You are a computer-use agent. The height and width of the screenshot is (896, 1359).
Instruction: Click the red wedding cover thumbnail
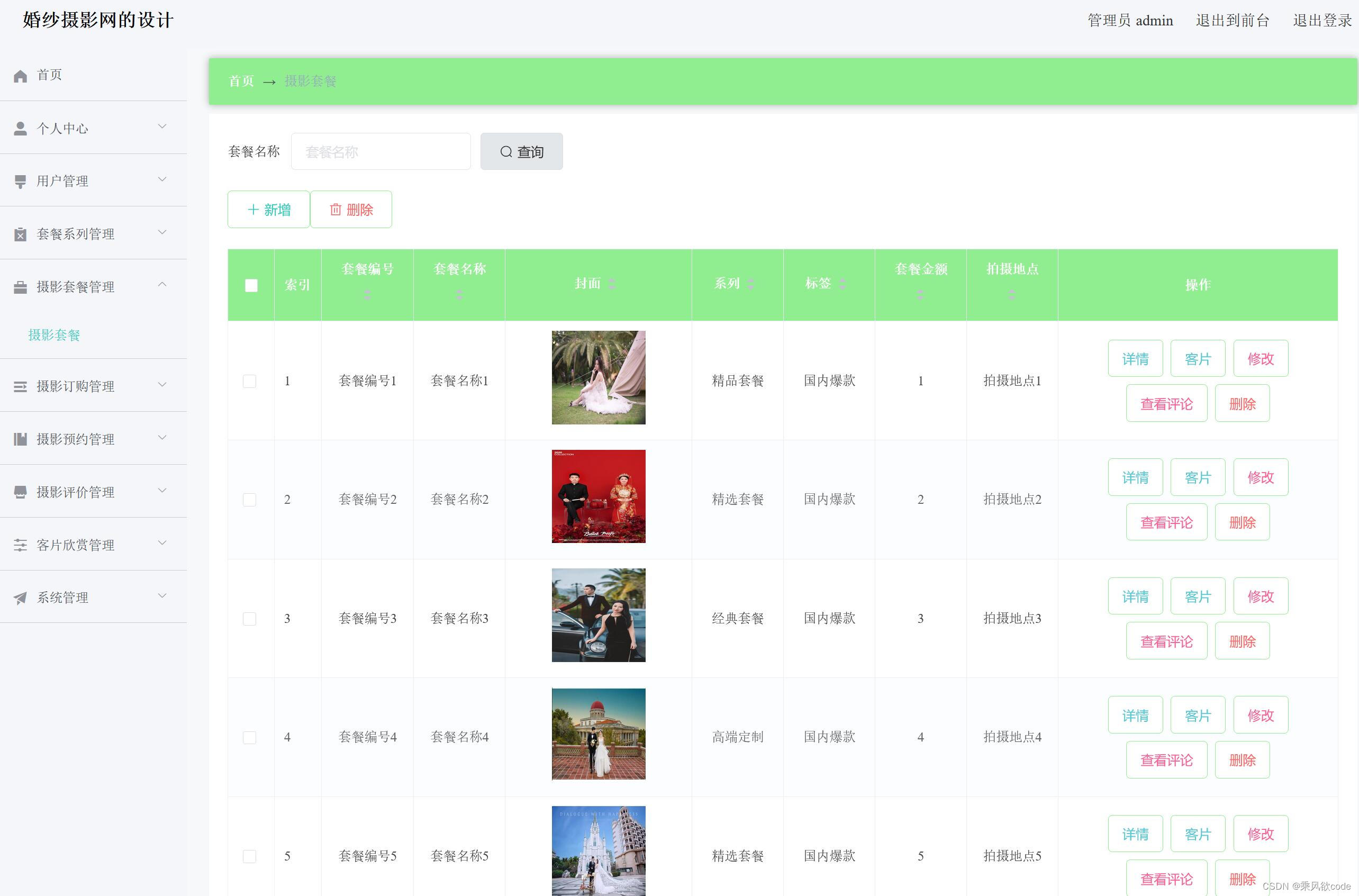pyautogui.click(x=598, y=496)
